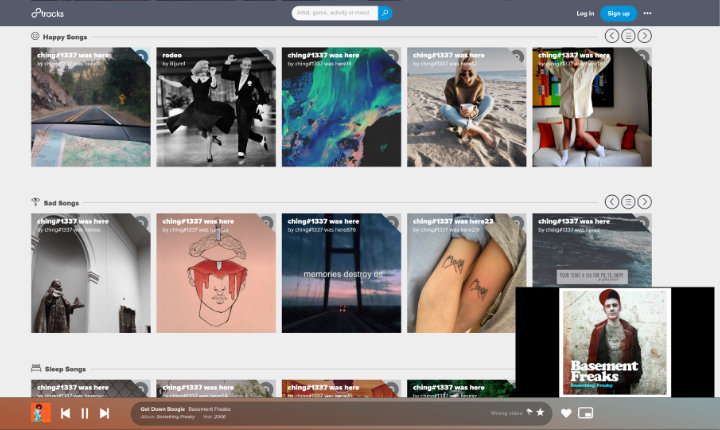Open the dark sea waves playlist cover
Viewport: 720px width, 430px height.
(x=592, y=250)
